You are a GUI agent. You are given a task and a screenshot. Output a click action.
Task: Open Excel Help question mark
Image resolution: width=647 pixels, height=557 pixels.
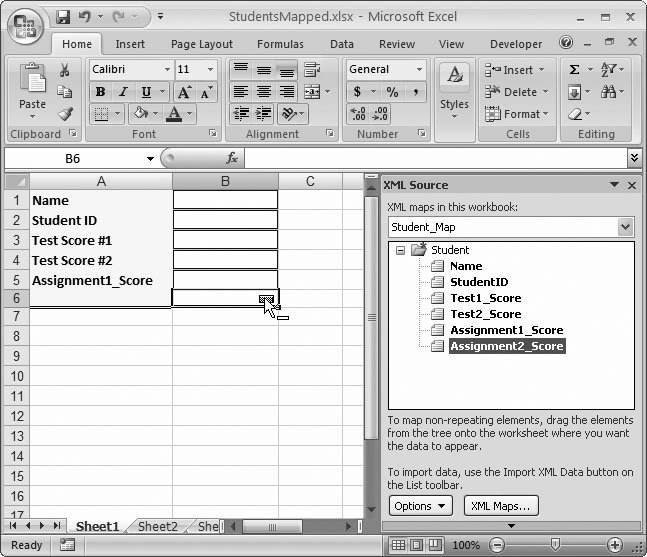tap(567, 44)
